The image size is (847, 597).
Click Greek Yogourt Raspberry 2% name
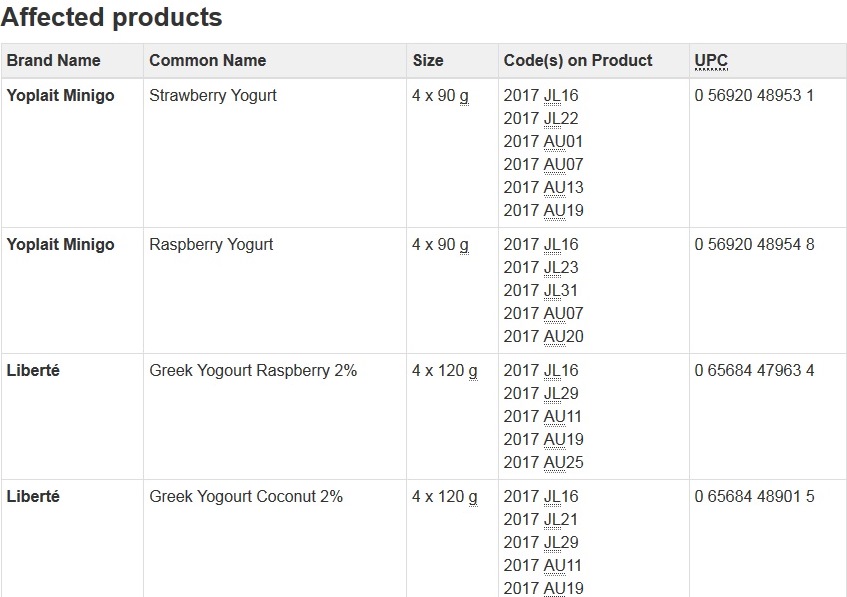pyautogui.click(x=253, y=371)
